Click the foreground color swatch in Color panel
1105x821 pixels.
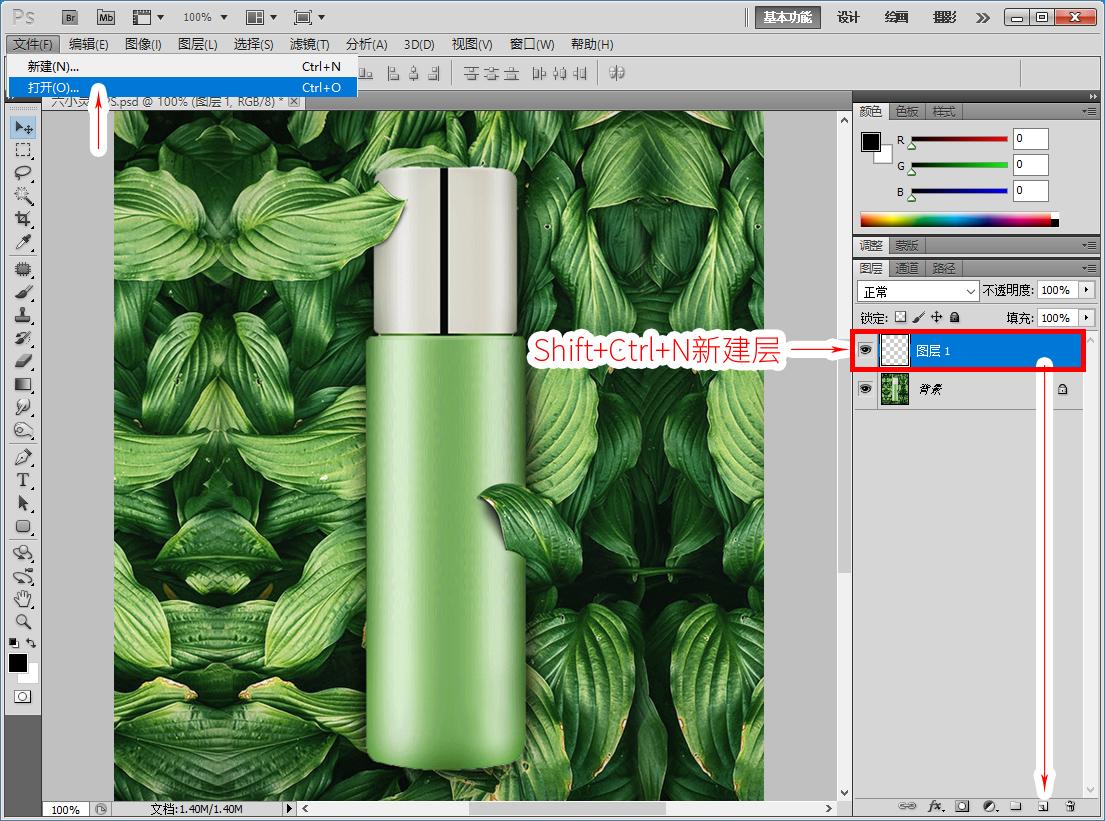click(871, 142)
